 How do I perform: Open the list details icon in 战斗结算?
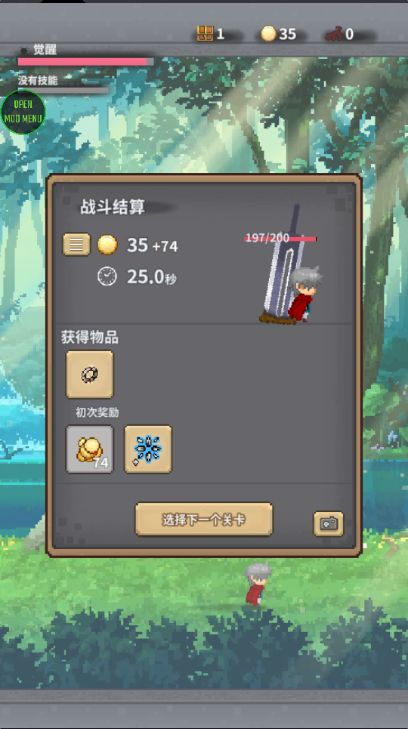click(77, 245)
